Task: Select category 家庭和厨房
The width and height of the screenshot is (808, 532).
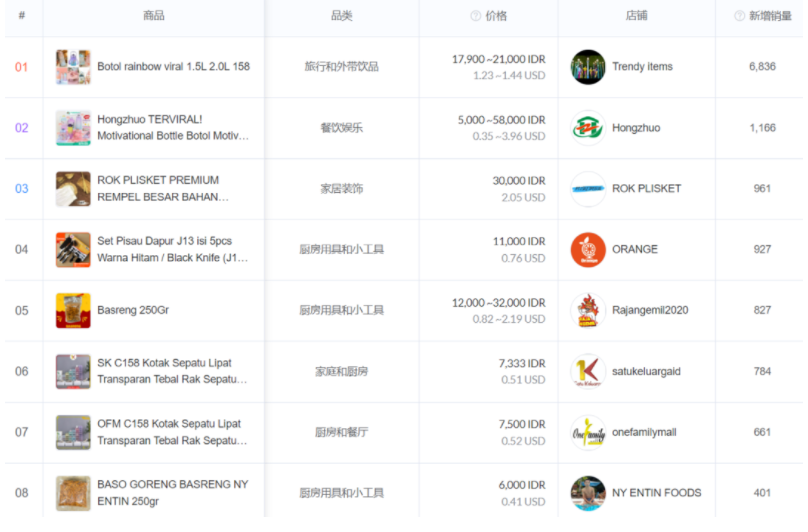Action: click(x=341, y=371)
